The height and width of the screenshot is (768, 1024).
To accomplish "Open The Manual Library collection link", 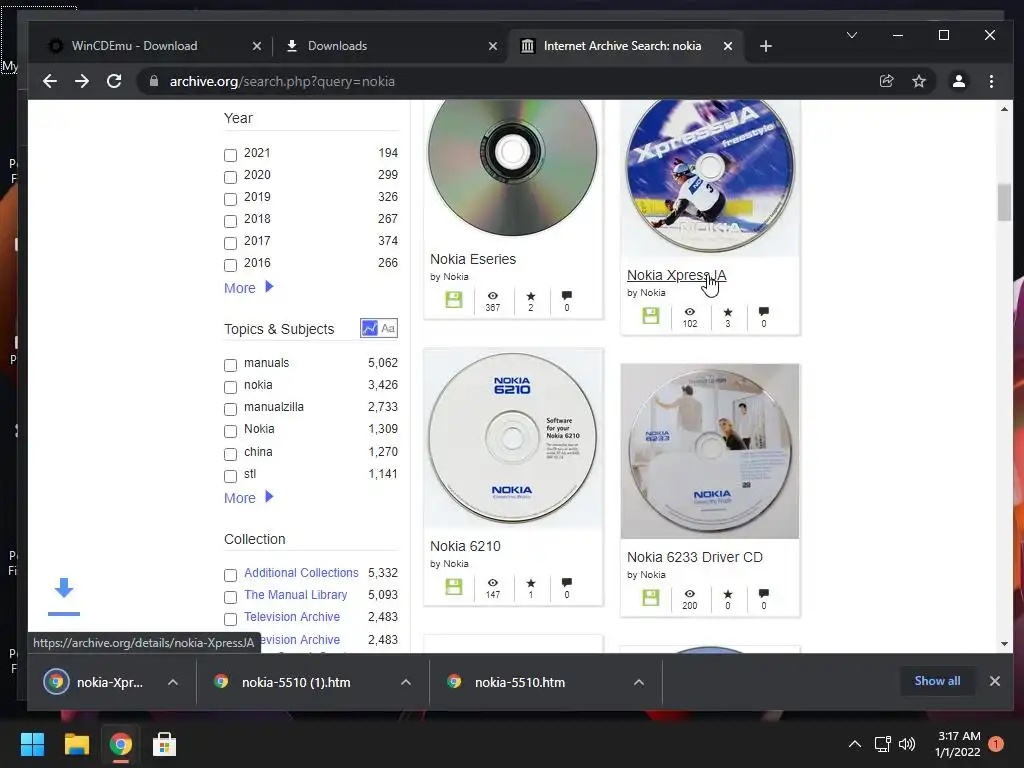I will point(295,594).
